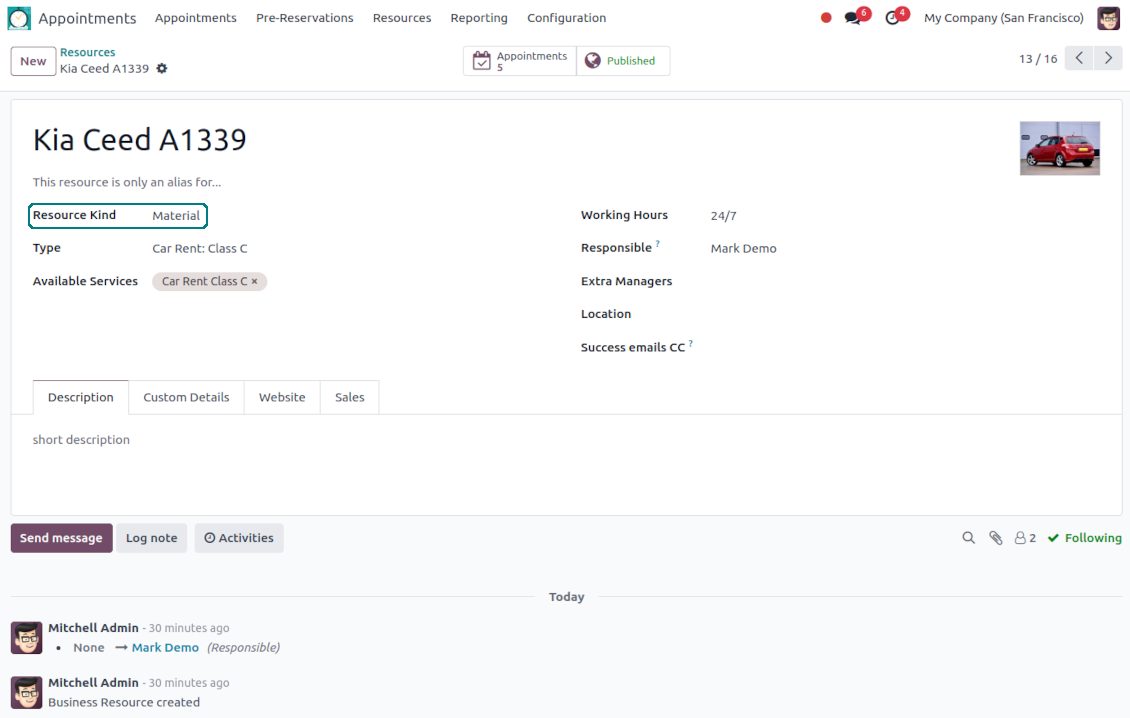Click the Send message button

[61, 538]
